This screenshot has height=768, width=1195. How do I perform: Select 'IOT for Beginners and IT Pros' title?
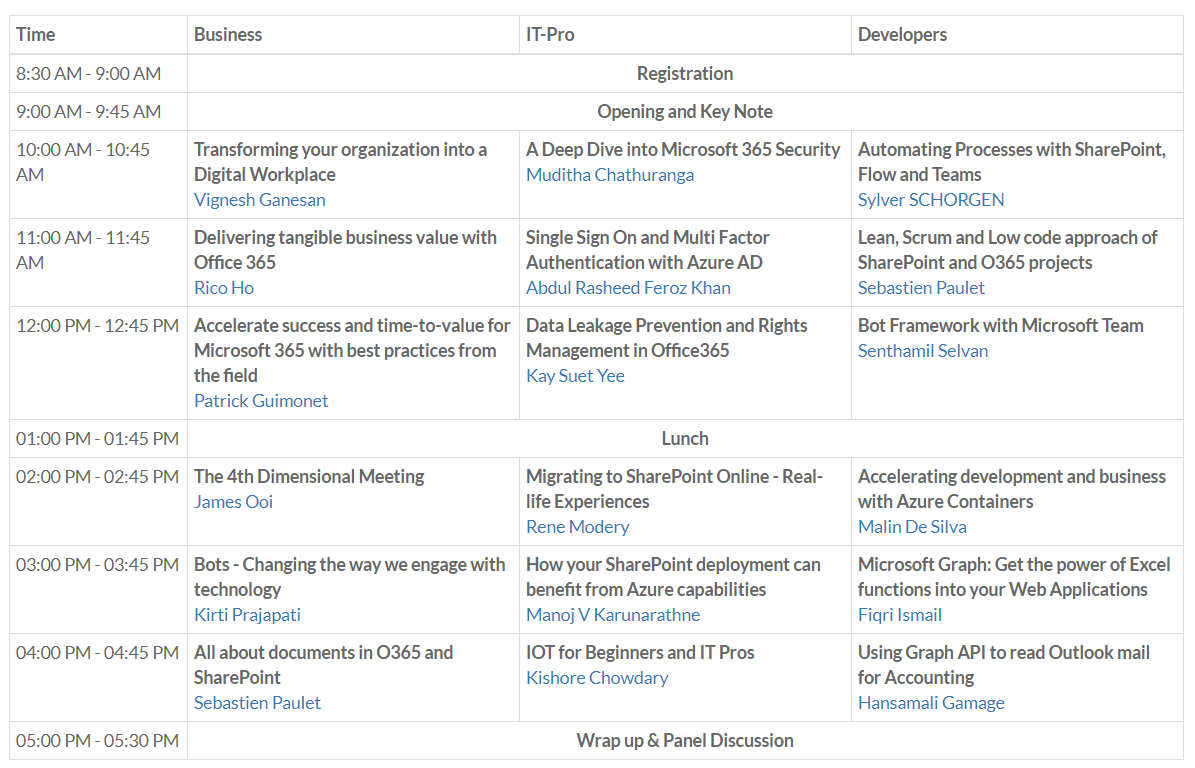click(x=640, y=652)
